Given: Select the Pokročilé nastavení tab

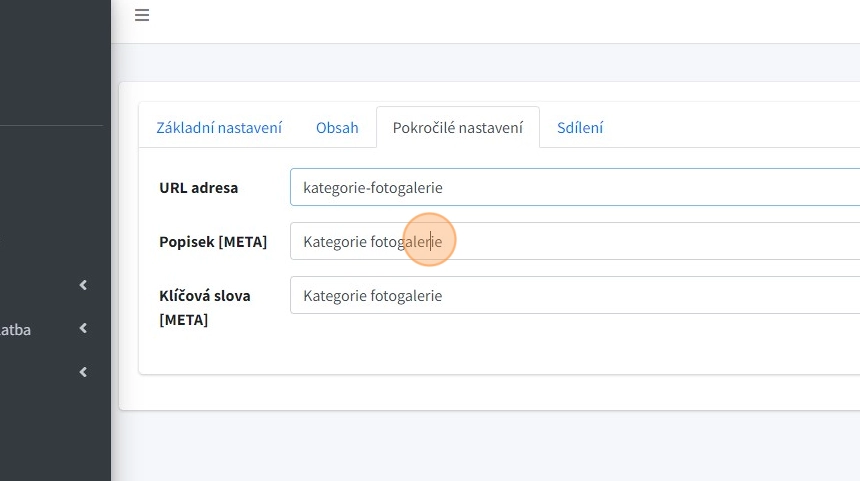Looking at the screenshot, I should (x=457, y=128).
